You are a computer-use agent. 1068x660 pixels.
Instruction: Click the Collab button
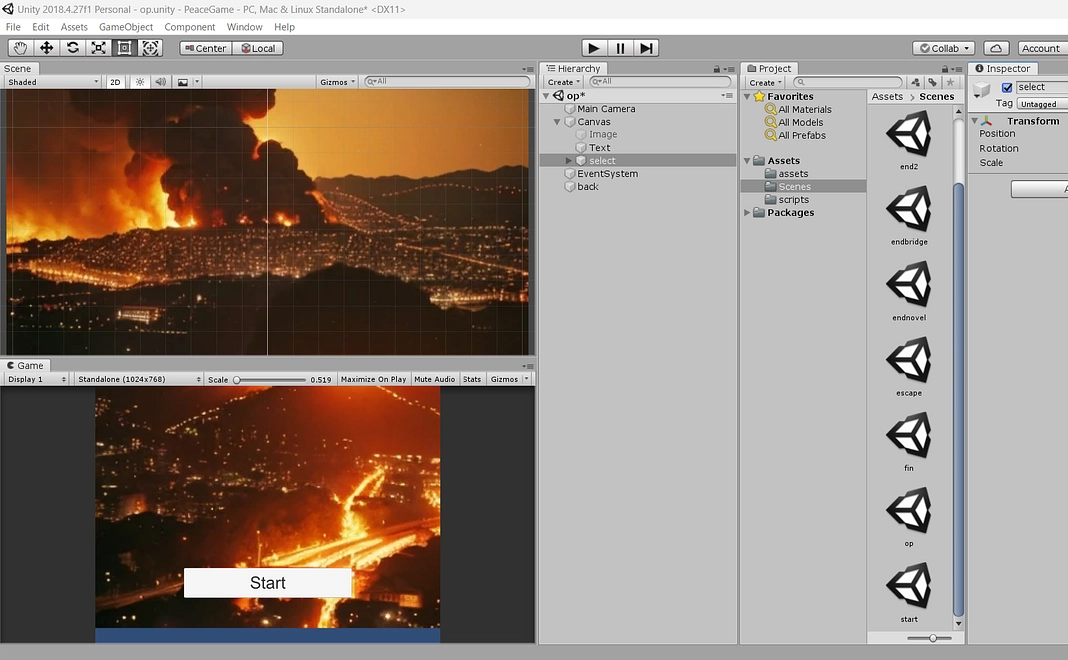pos(944,48)
